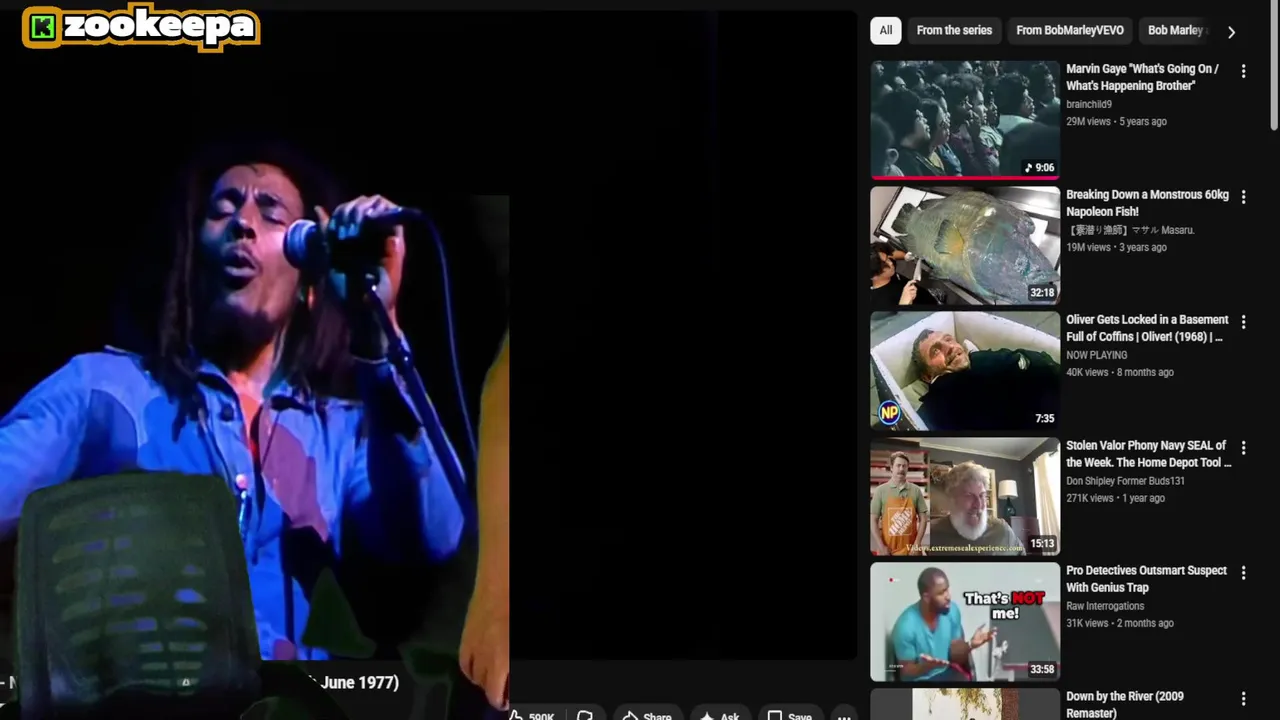Open Stolen Valor Home Depot thumbnail
Viewport: 1280px width, 720px height.
tap(965, 496)
